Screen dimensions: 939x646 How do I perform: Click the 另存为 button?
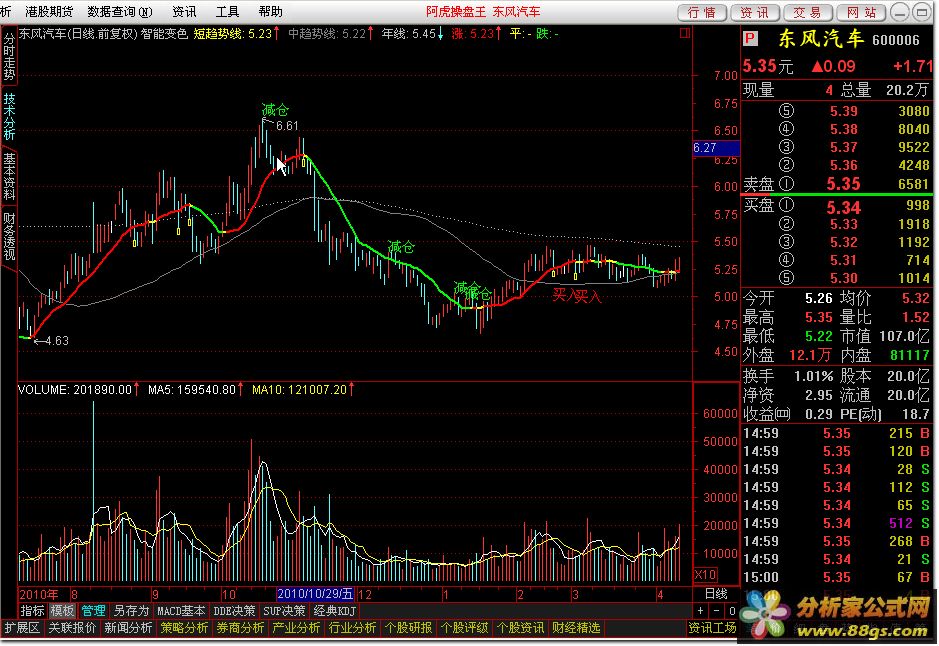click(x=131, y=611)
